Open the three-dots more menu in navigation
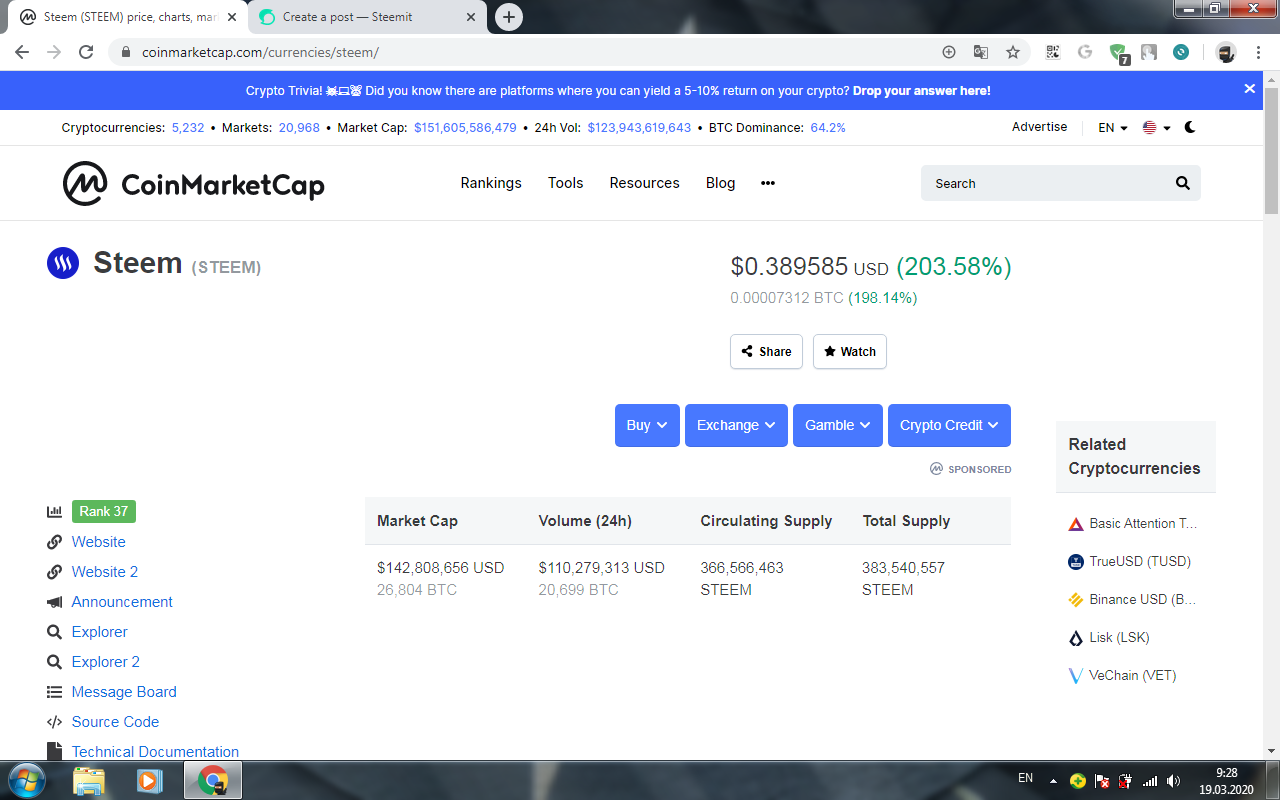The image size is (1280, 800). [x=768, y=183]
